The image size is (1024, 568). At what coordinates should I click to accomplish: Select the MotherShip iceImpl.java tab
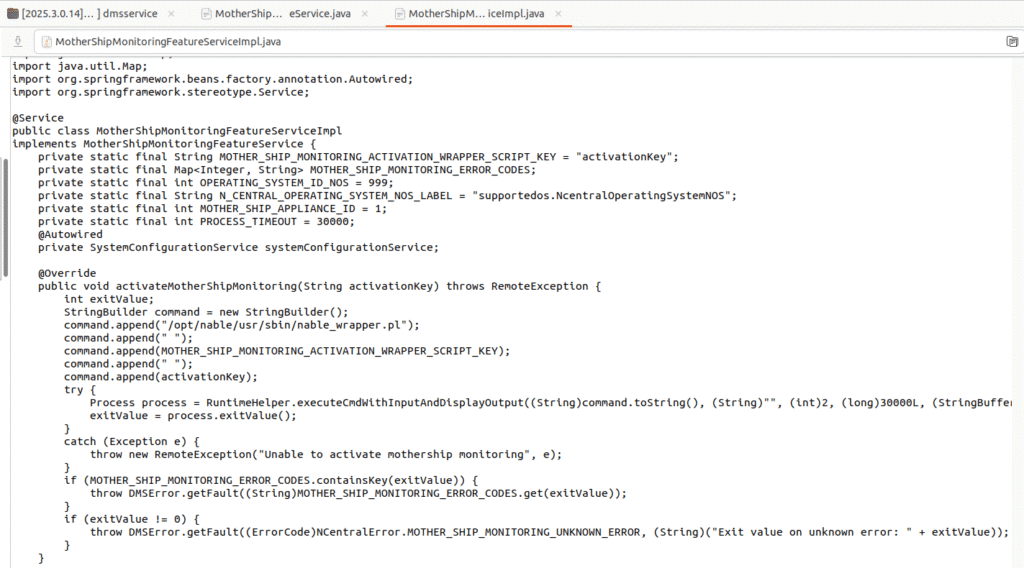click(x=475, y=14)
